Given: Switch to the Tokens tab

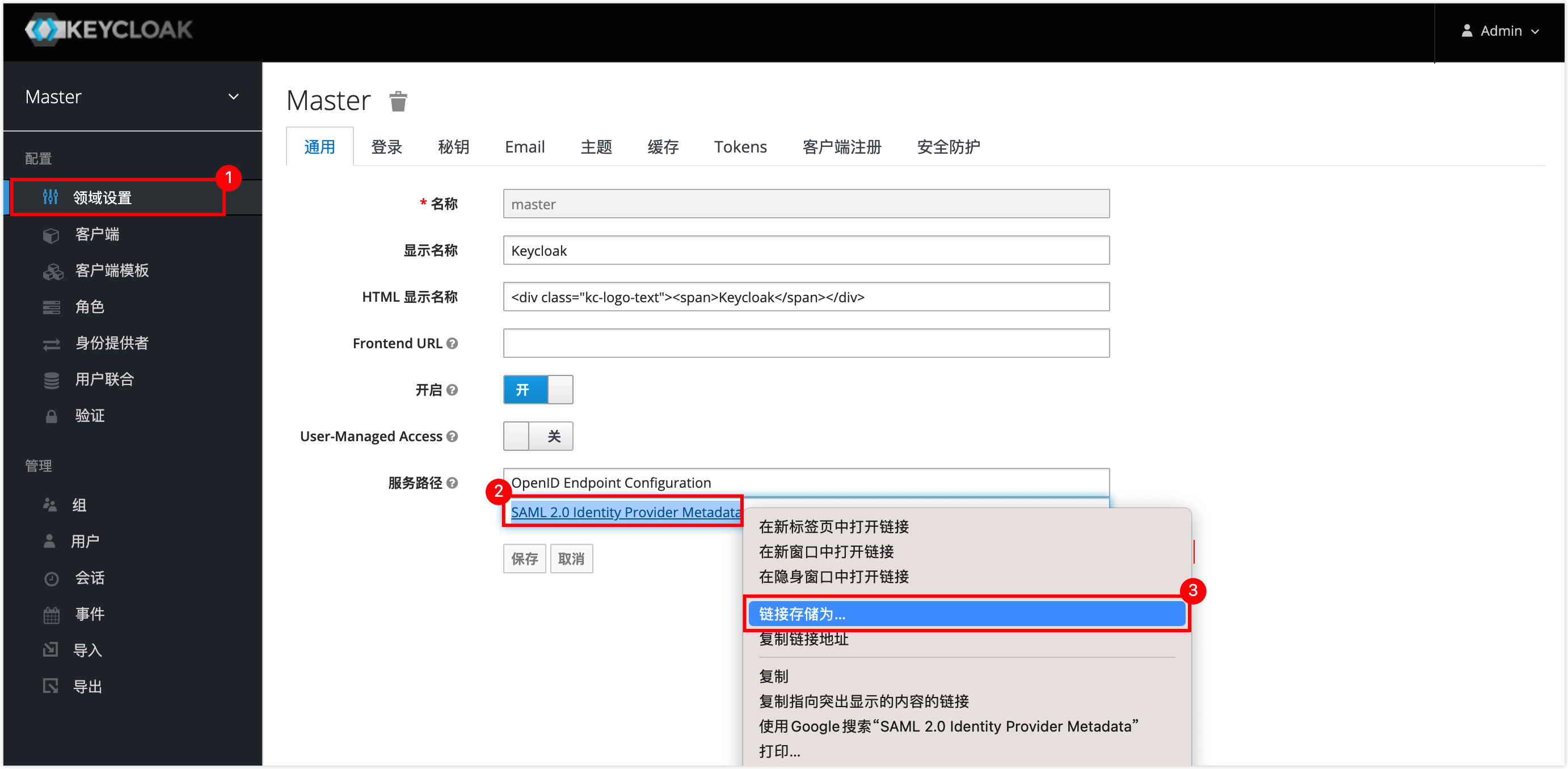Looking at the screenshot, I should pos(740,147).
